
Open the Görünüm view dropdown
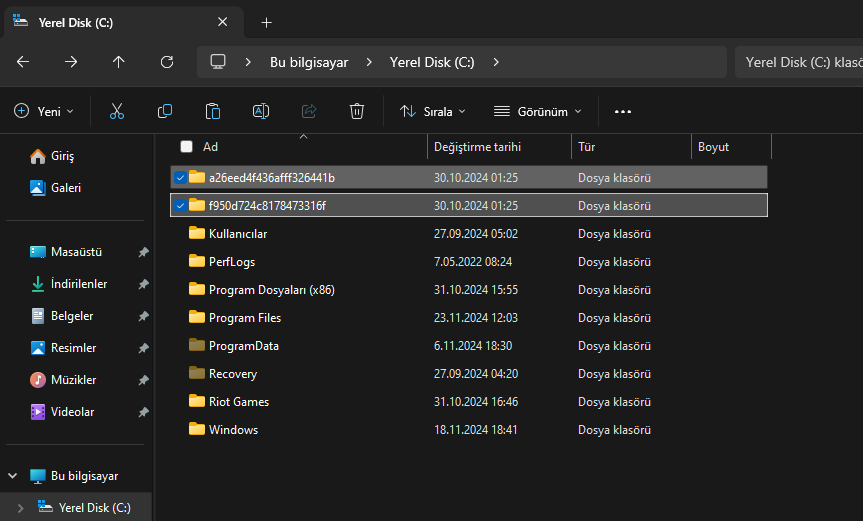click(x=538, y=111)
